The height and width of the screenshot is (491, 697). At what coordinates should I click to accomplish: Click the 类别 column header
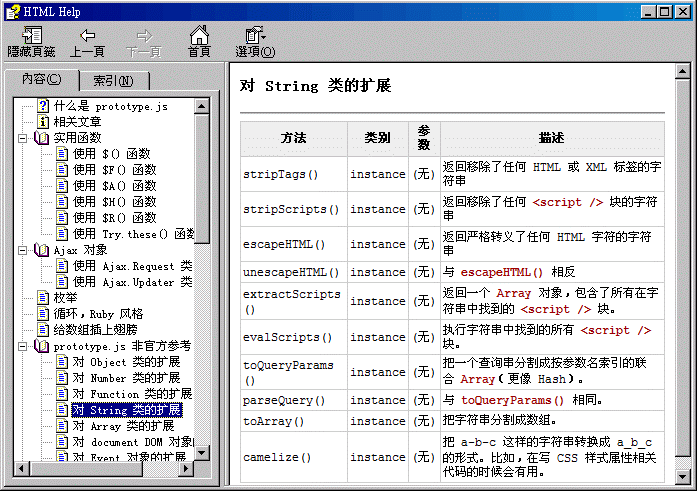[x=378, y=138]
